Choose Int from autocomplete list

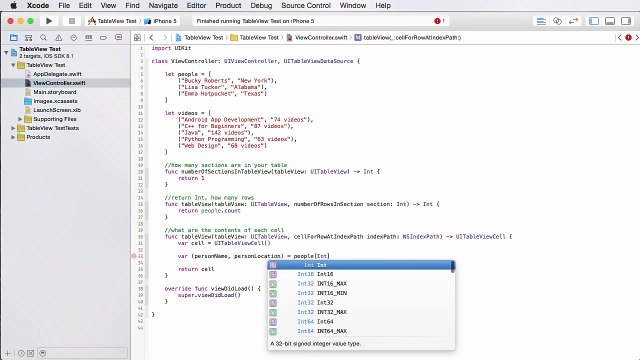360,265
